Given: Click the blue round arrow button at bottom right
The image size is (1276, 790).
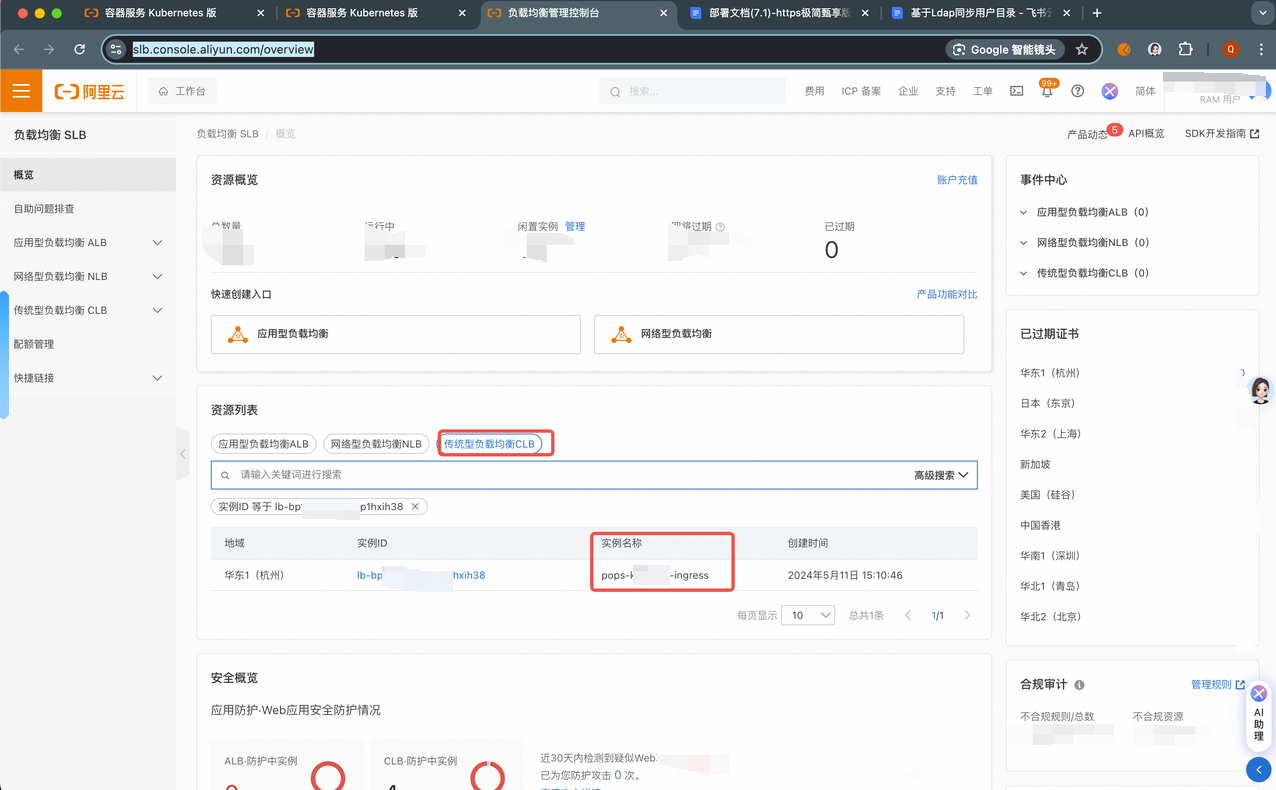Looking at the screenshot, I should (1259, 769).
